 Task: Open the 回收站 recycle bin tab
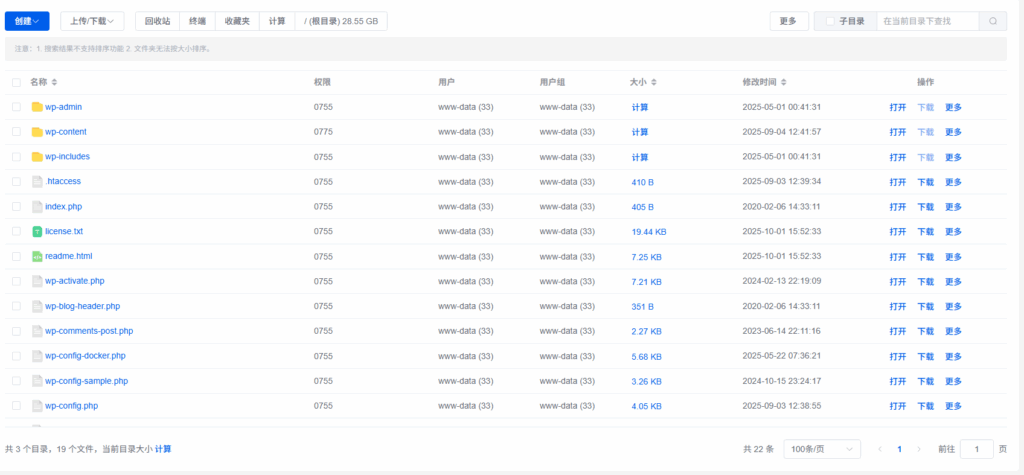coord(157,21)
